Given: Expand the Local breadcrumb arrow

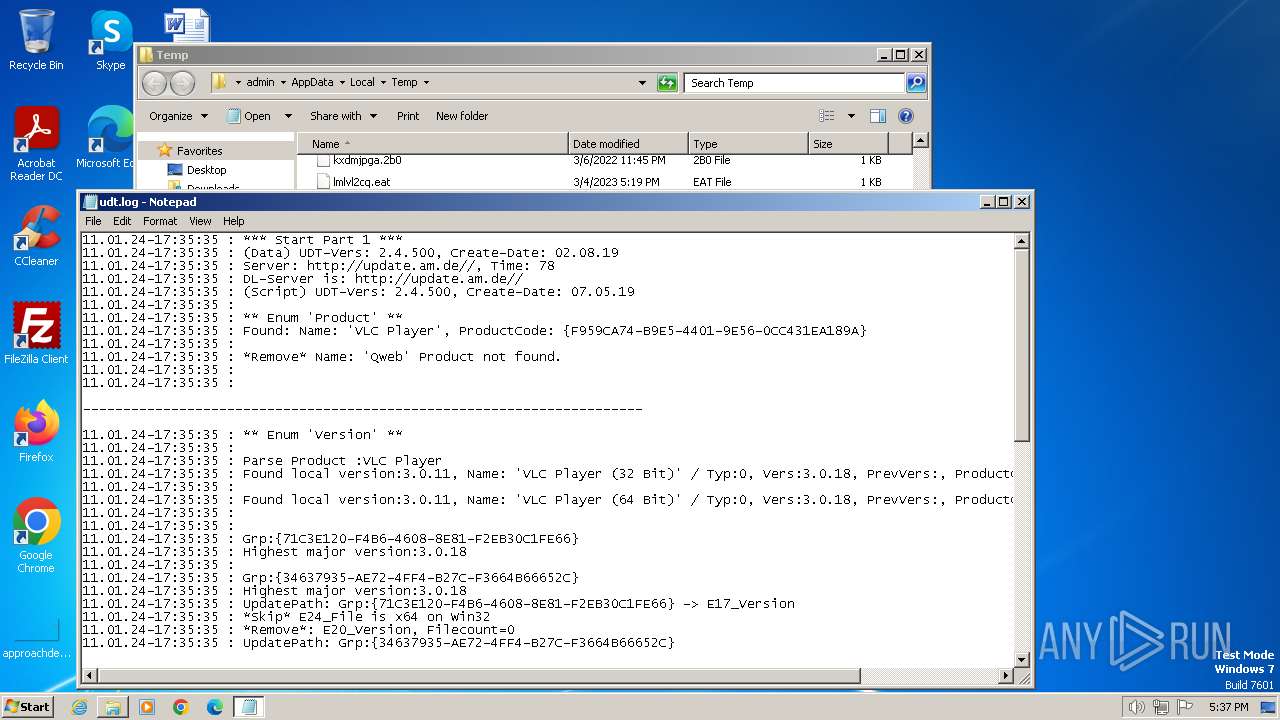Looking at the screenshot, I should pyautogui.click(x=383, y=83).
